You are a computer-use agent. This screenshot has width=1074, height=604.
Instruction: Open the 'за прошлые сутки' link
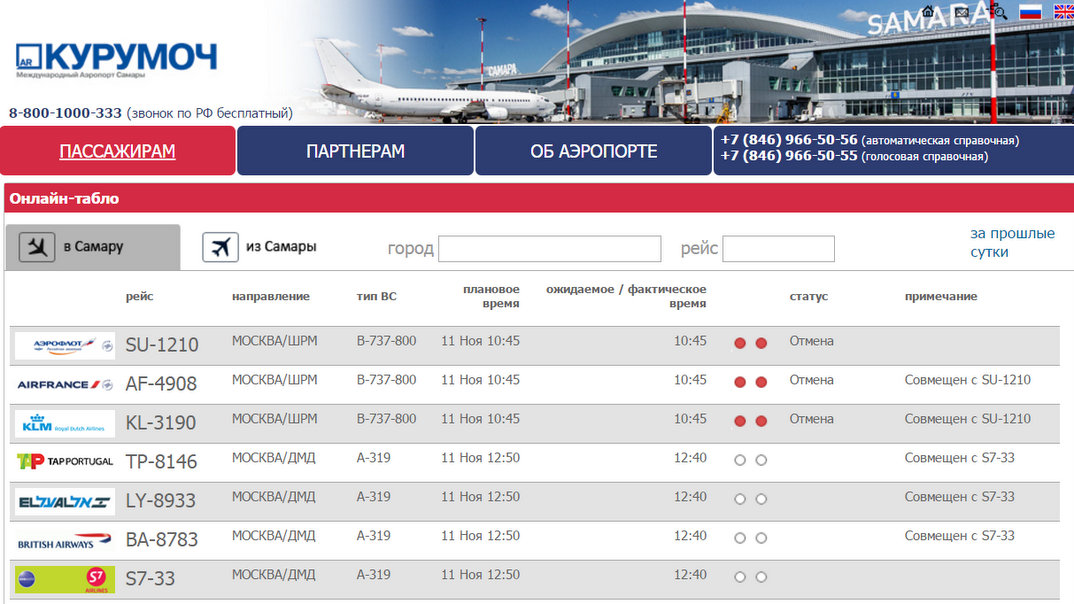tap(1012, 242)
